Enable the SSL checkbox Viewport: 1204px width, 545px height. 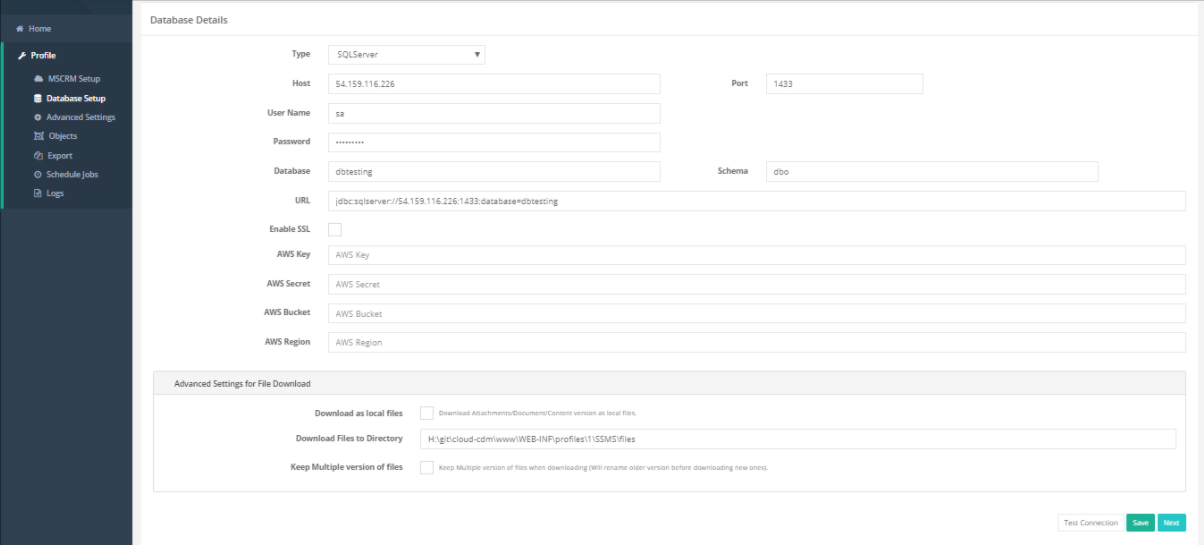coord(335,230)
